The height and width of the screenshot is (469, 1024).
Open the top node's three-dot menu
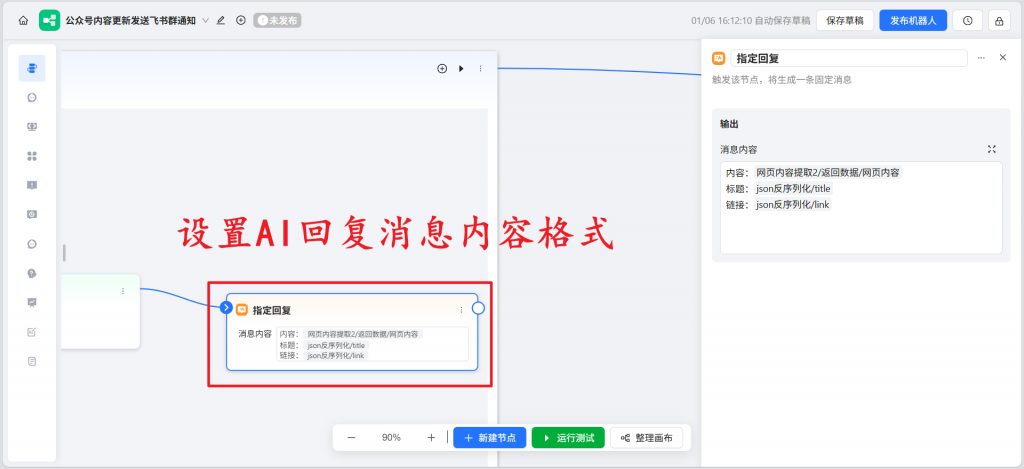(x=481, y=68)
